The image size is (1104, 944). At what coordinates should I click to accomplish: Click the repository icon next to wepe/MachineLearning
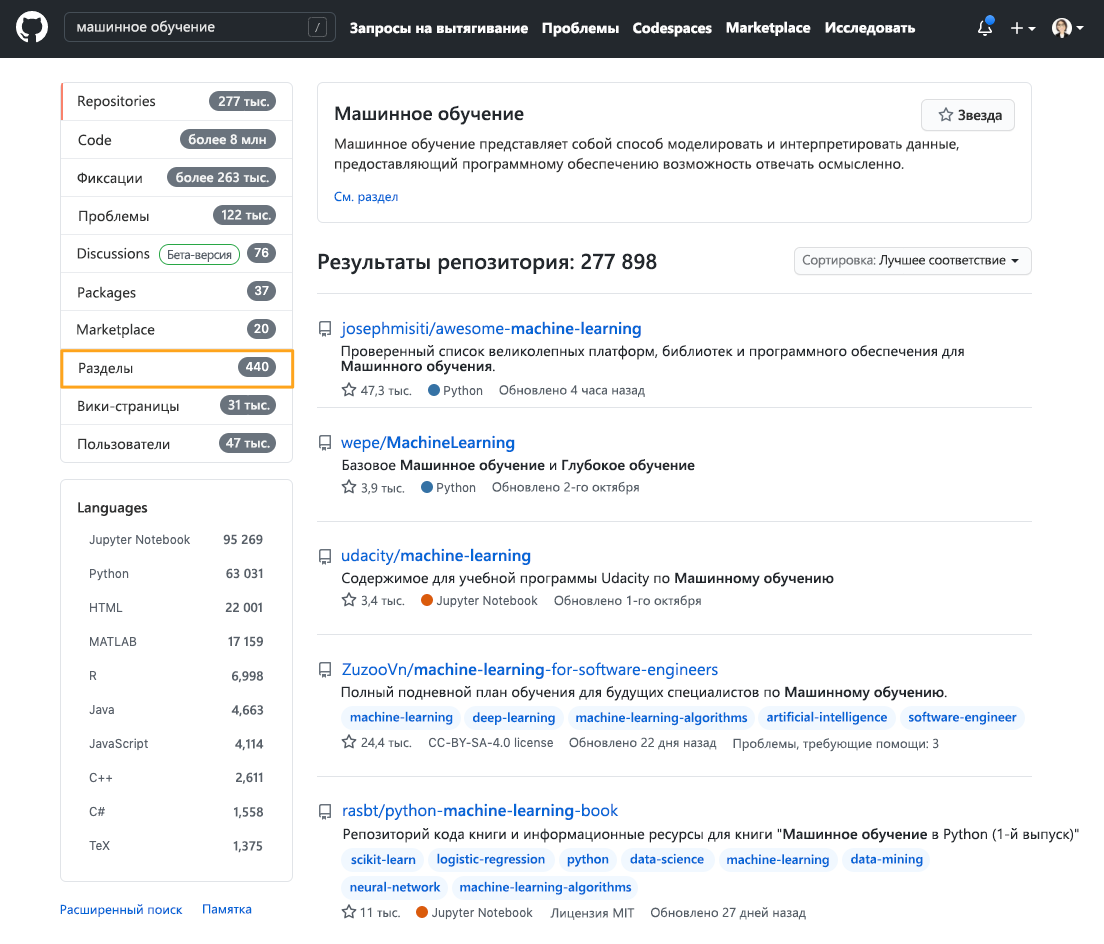click(x=324, y=441)
